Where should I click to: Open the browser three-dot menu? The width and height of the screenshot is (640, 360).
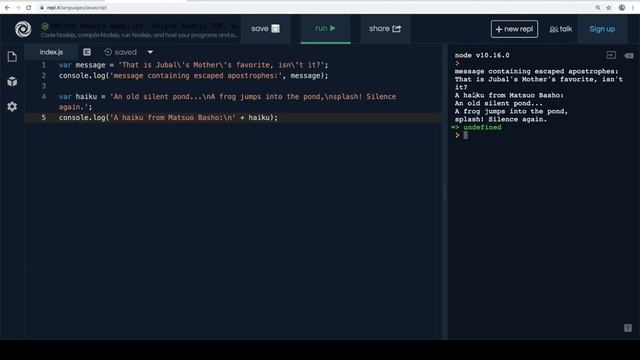[633, 7]
